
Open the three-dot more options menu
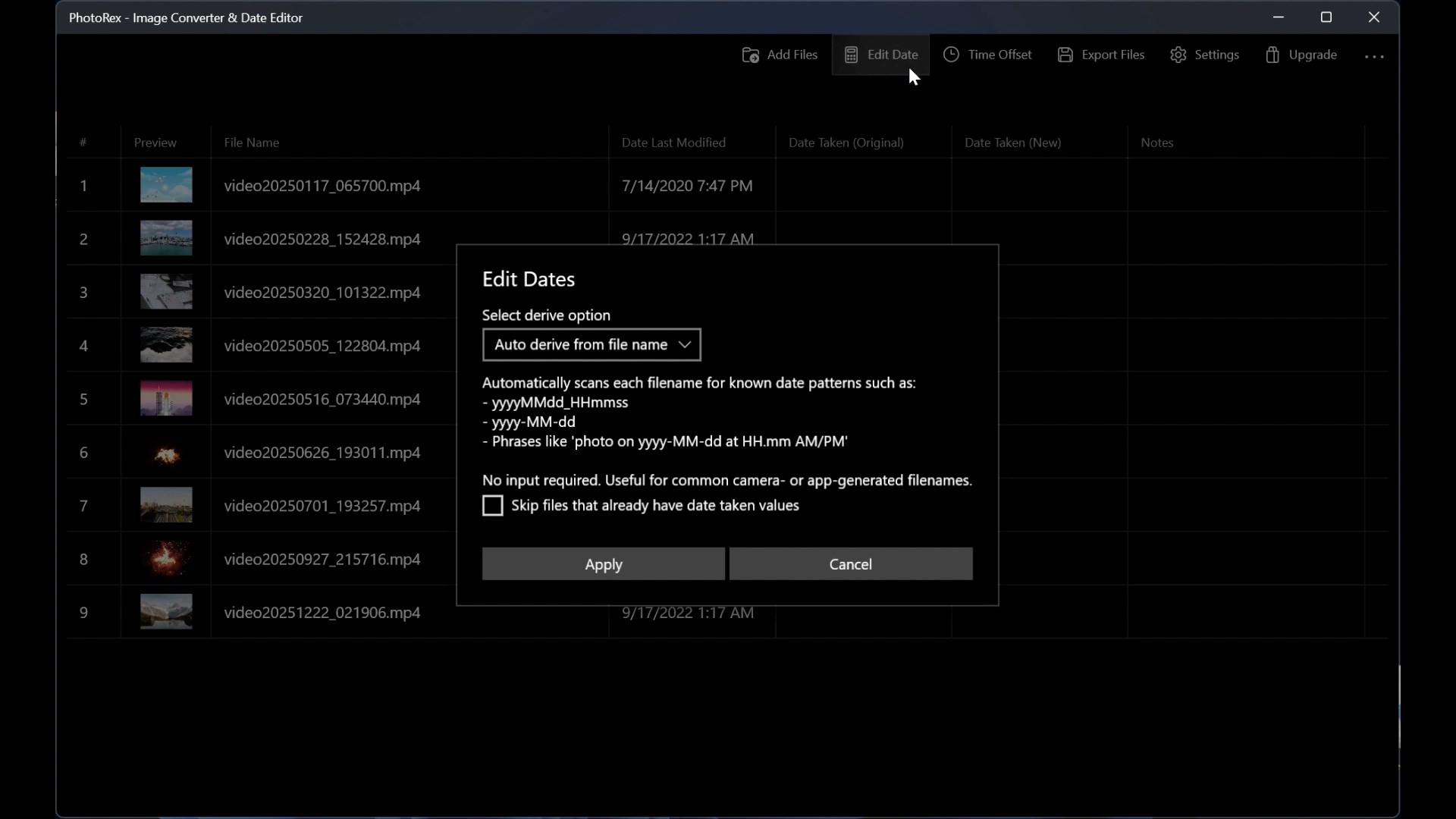coord(1374,56)
